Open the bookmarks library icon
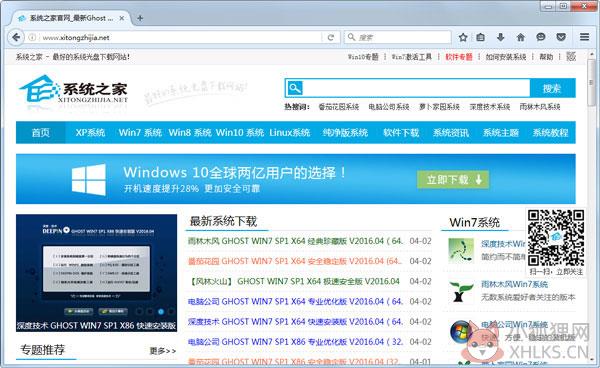 click(x=481, y=37)
